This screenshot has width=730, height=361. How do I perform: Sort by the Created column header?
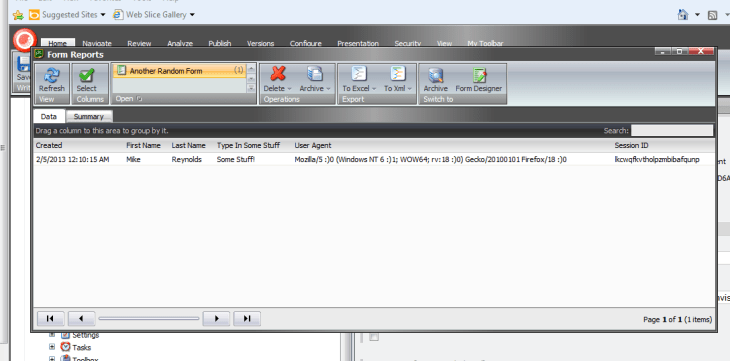[x=49, y=145]
